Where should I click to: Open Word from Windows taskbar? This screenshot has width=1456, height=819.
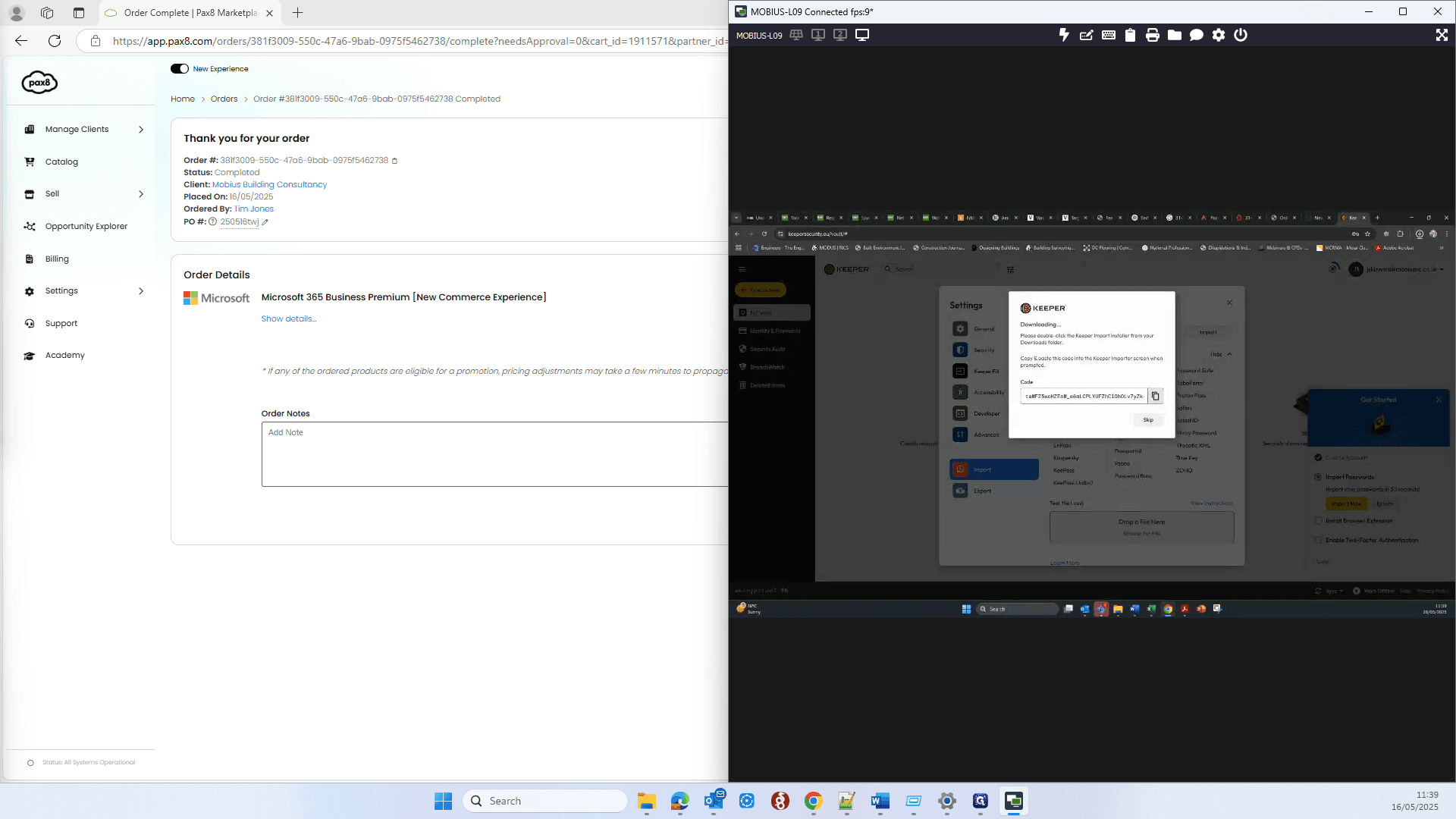click(x=880, y=801)
